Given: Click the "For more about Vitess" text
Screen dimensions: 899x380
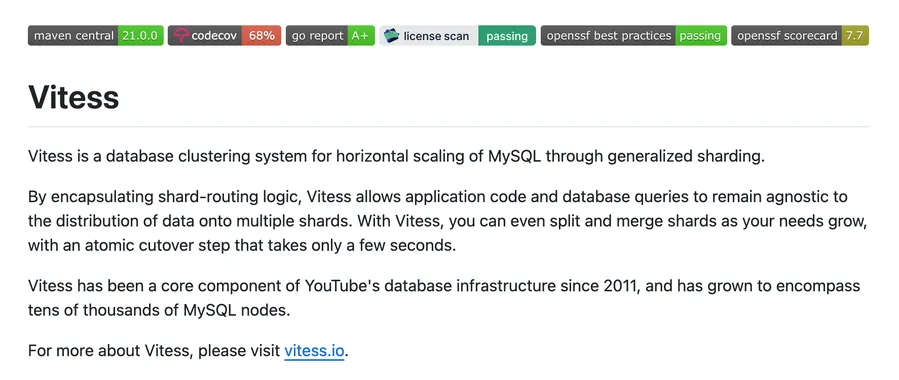Looking at the screenshot, I should tap(154, 350).
